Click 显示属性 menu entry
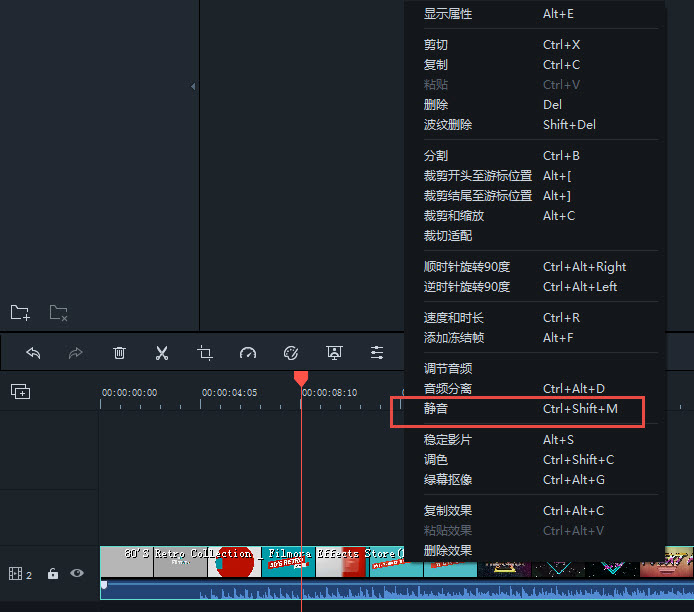Viewport: 694px width, 612px height. coord(447,14)
